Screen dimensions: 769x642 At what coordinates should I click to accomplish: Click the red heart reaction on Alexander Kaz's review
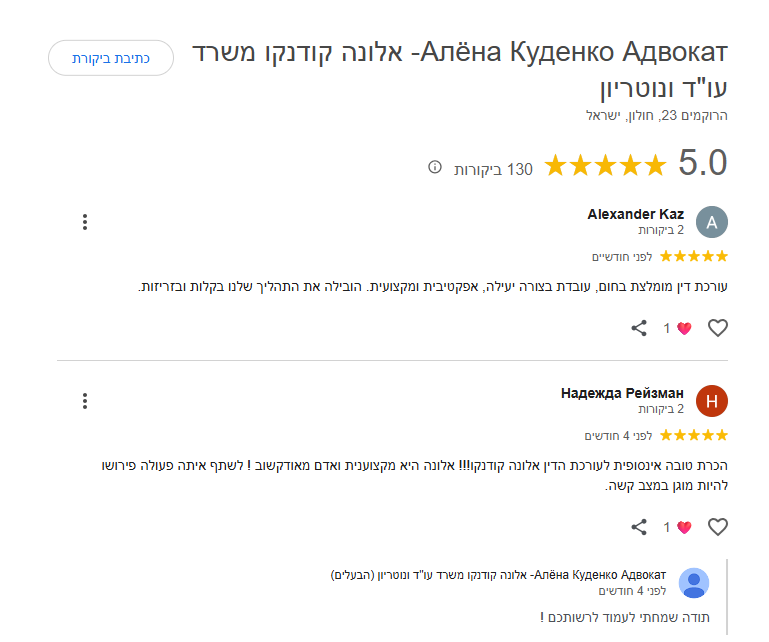[x=684, y=328]
